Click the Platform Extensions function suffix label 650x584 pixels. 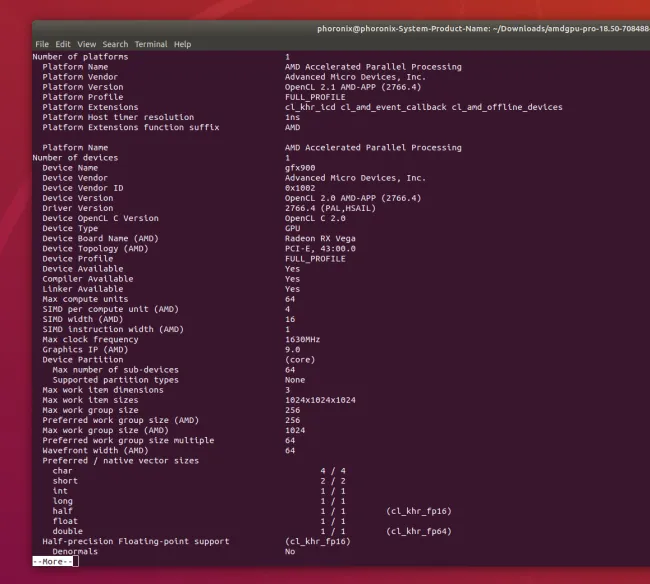130,127
